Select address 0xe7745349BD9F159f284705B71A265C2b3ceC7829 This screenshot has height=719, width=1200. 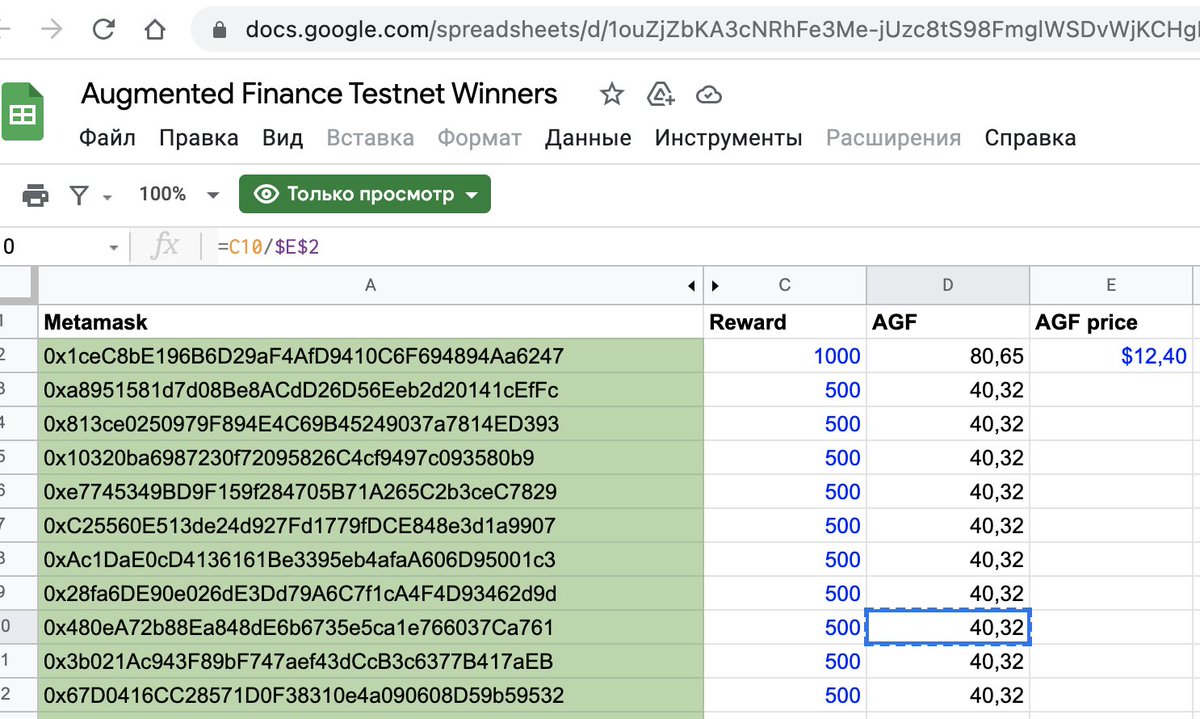371,492
